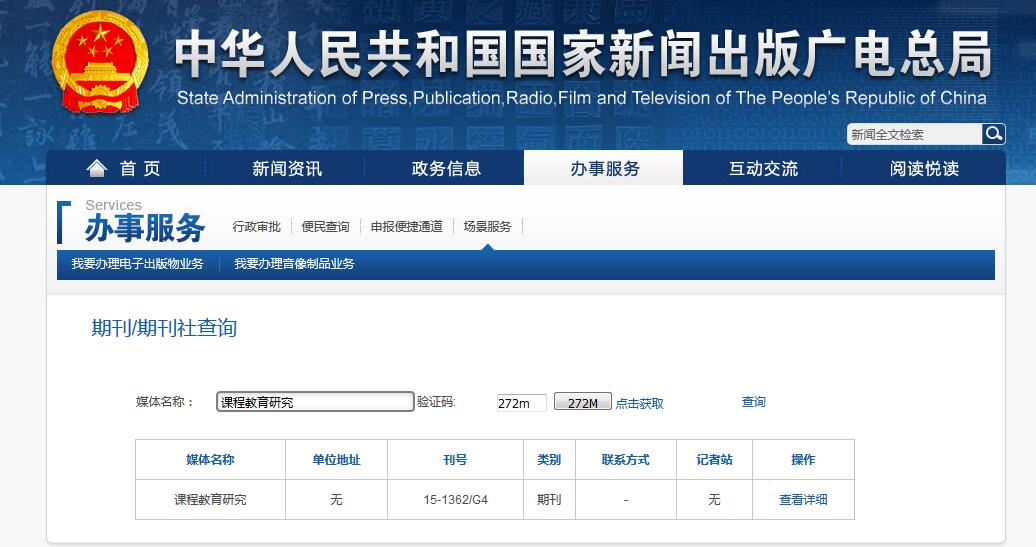Open 申报便捷通道 submenu item

406,227
